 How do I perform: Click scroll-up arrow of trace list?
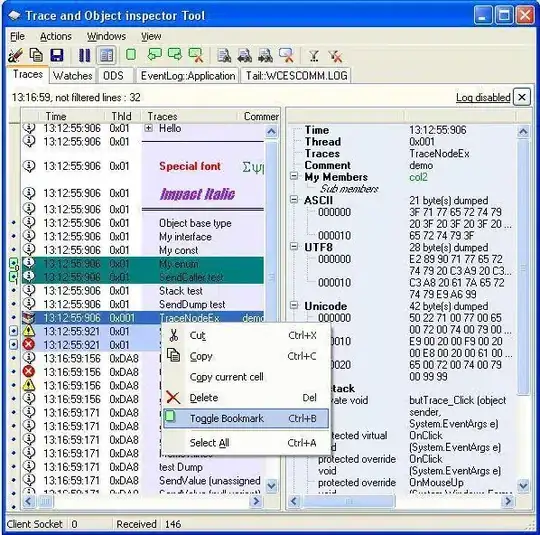(271, 131)
